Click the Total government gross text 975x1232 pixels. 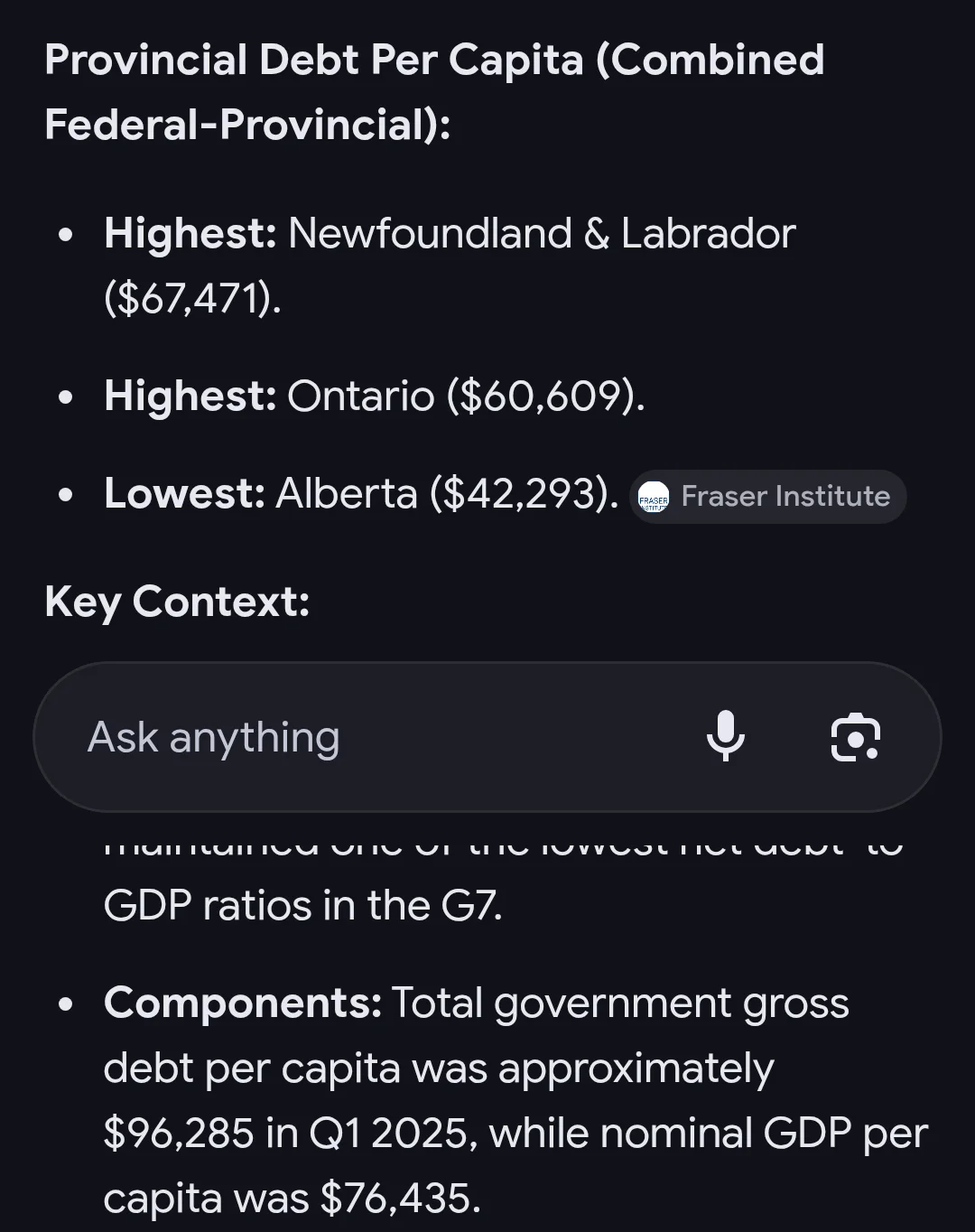tap(620, 1003)
